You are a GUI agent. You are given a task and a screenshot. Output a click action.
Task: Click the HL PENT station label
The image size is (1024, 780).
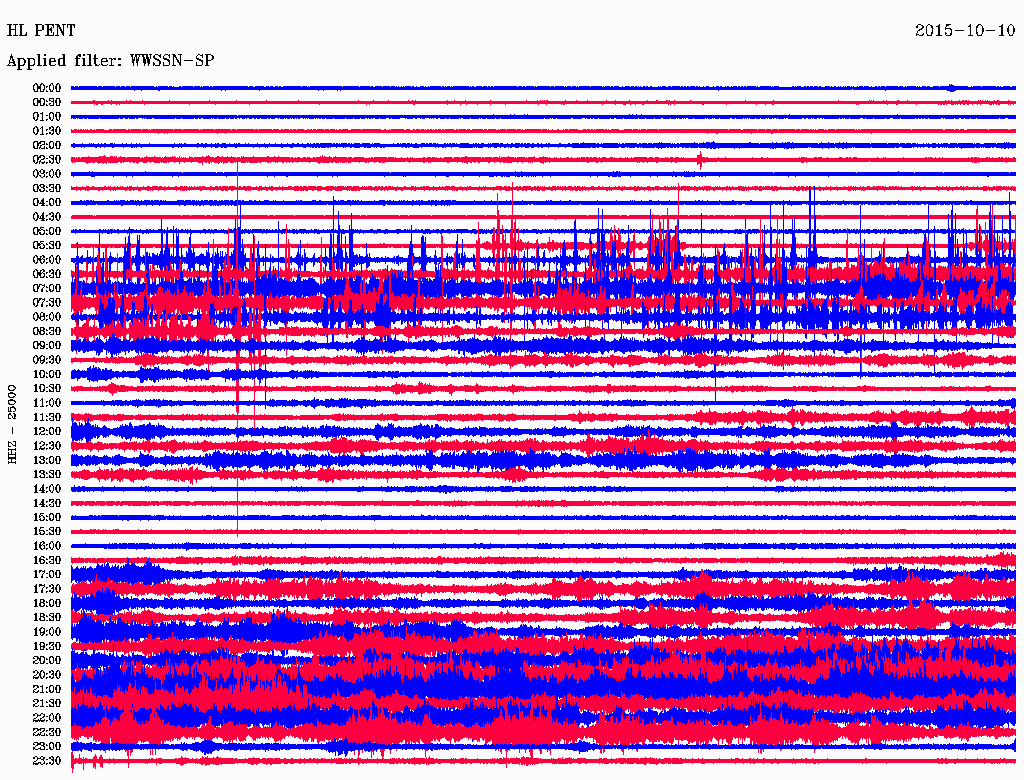click(41, 31)
